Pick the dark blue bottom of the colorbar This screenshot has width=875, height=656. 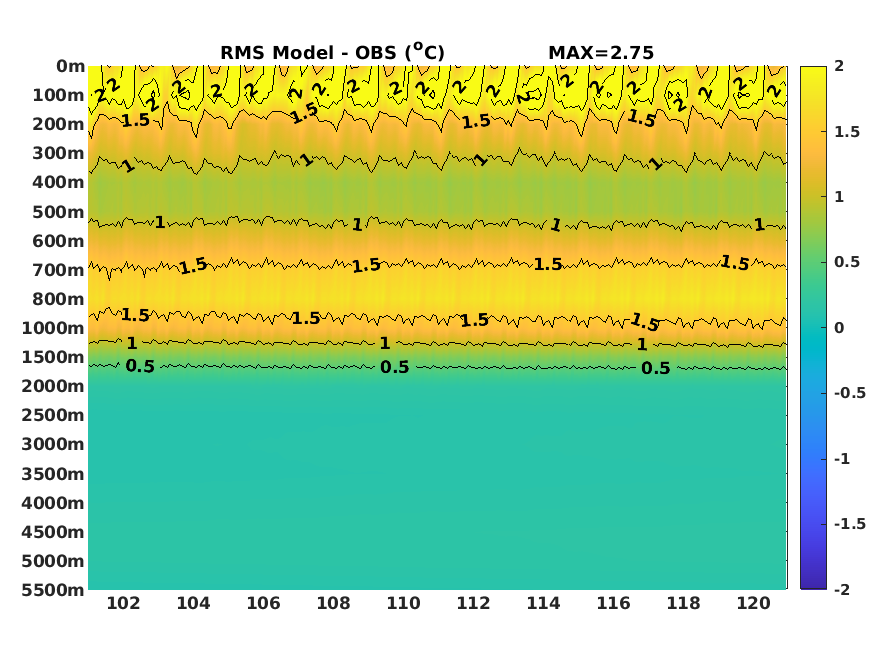[813, 583]
